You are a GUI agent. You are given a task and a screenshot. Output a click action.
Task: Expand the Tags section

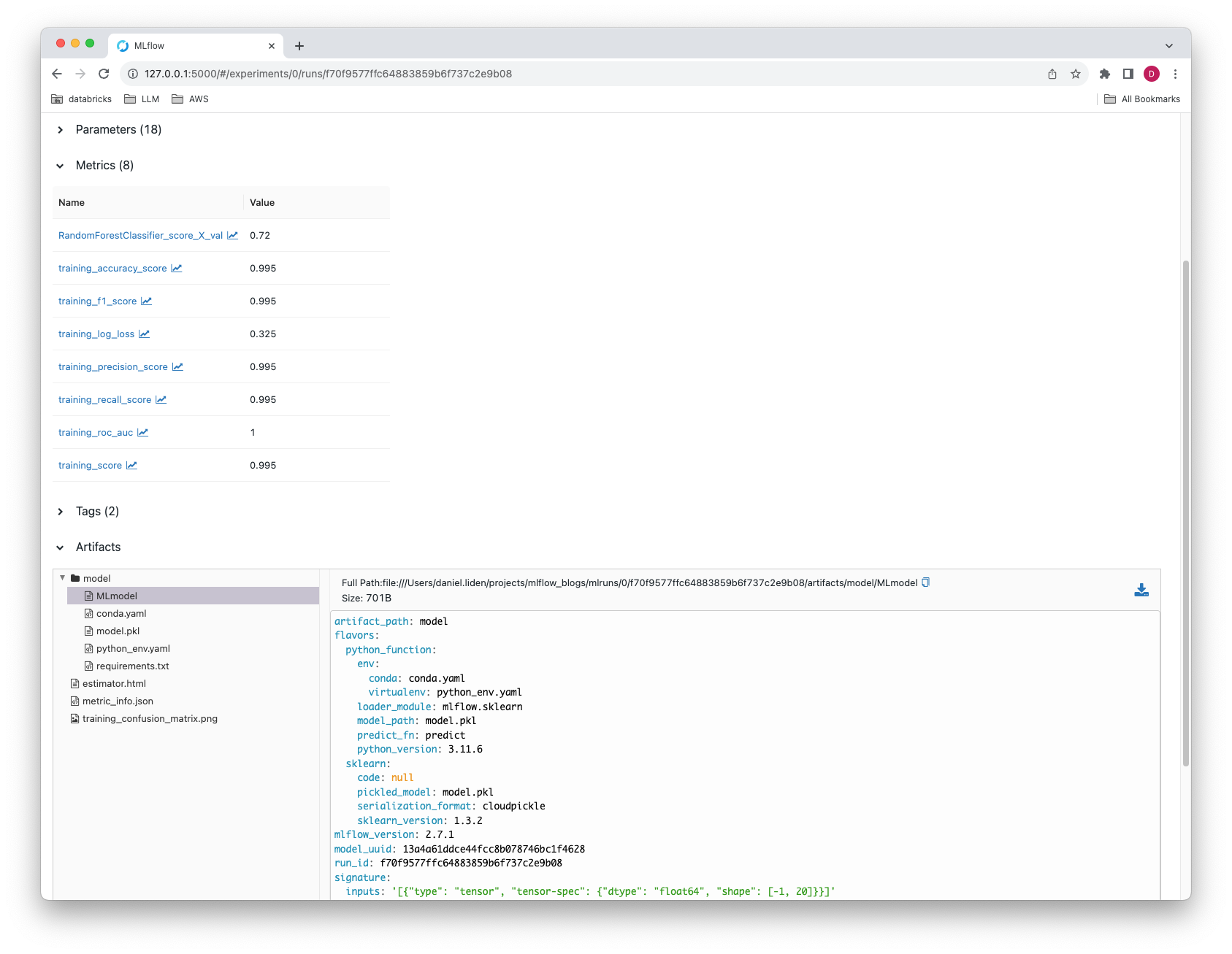pyautogui.click(x=60, y=511)
